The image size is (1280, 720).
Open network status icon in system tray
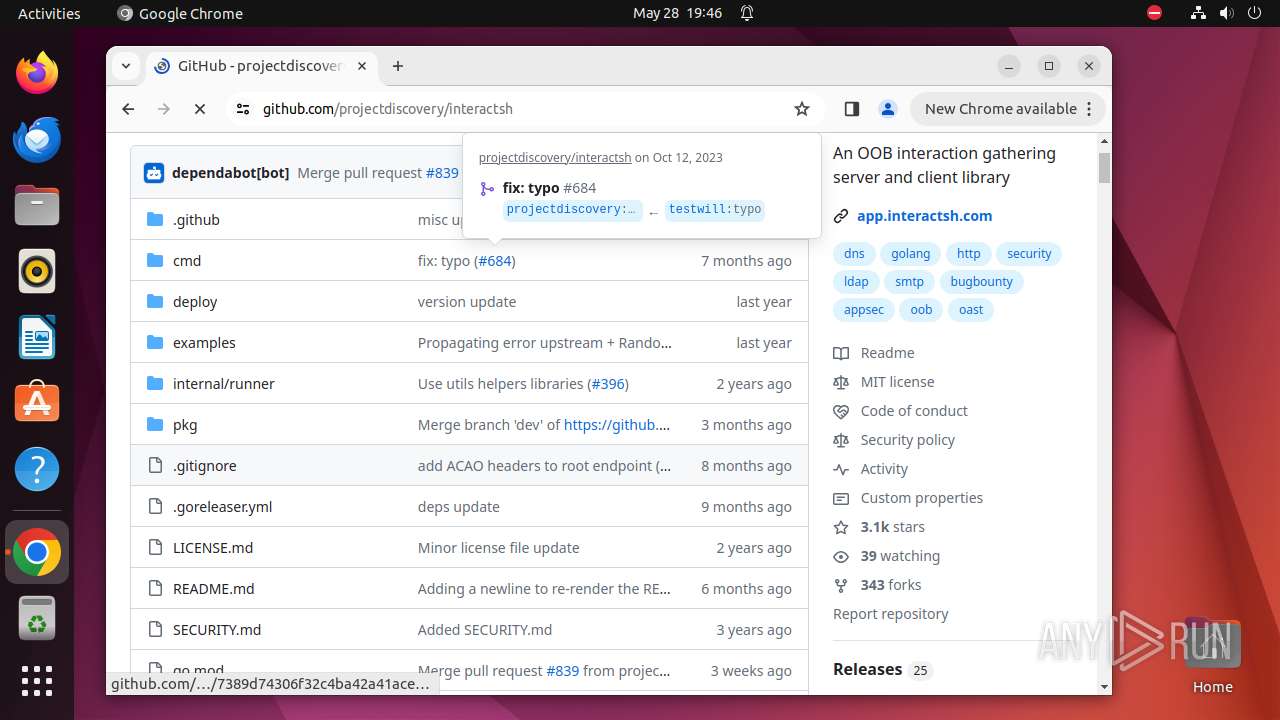(x=1199, y=13)
